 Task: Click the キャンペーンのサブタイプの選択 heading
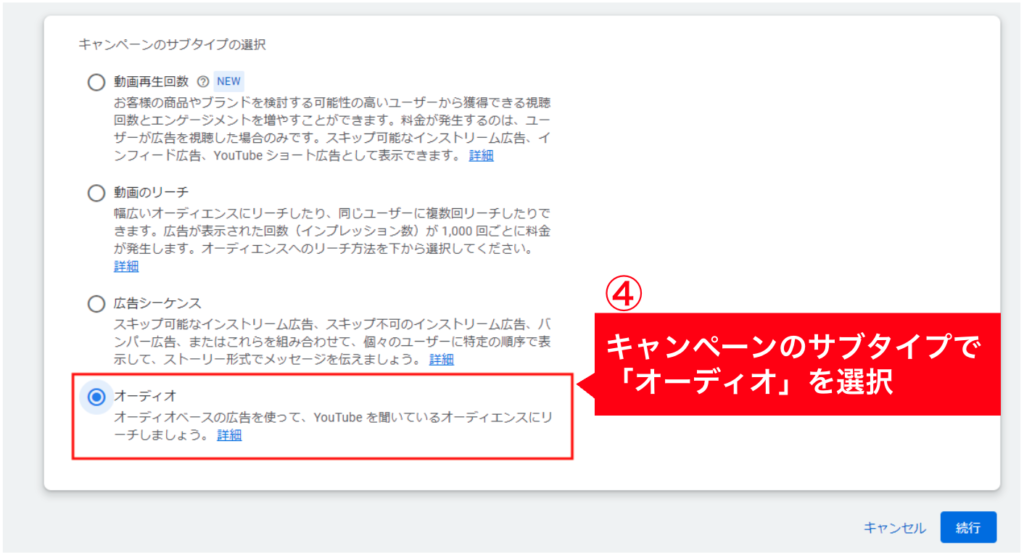click(172, 44)
